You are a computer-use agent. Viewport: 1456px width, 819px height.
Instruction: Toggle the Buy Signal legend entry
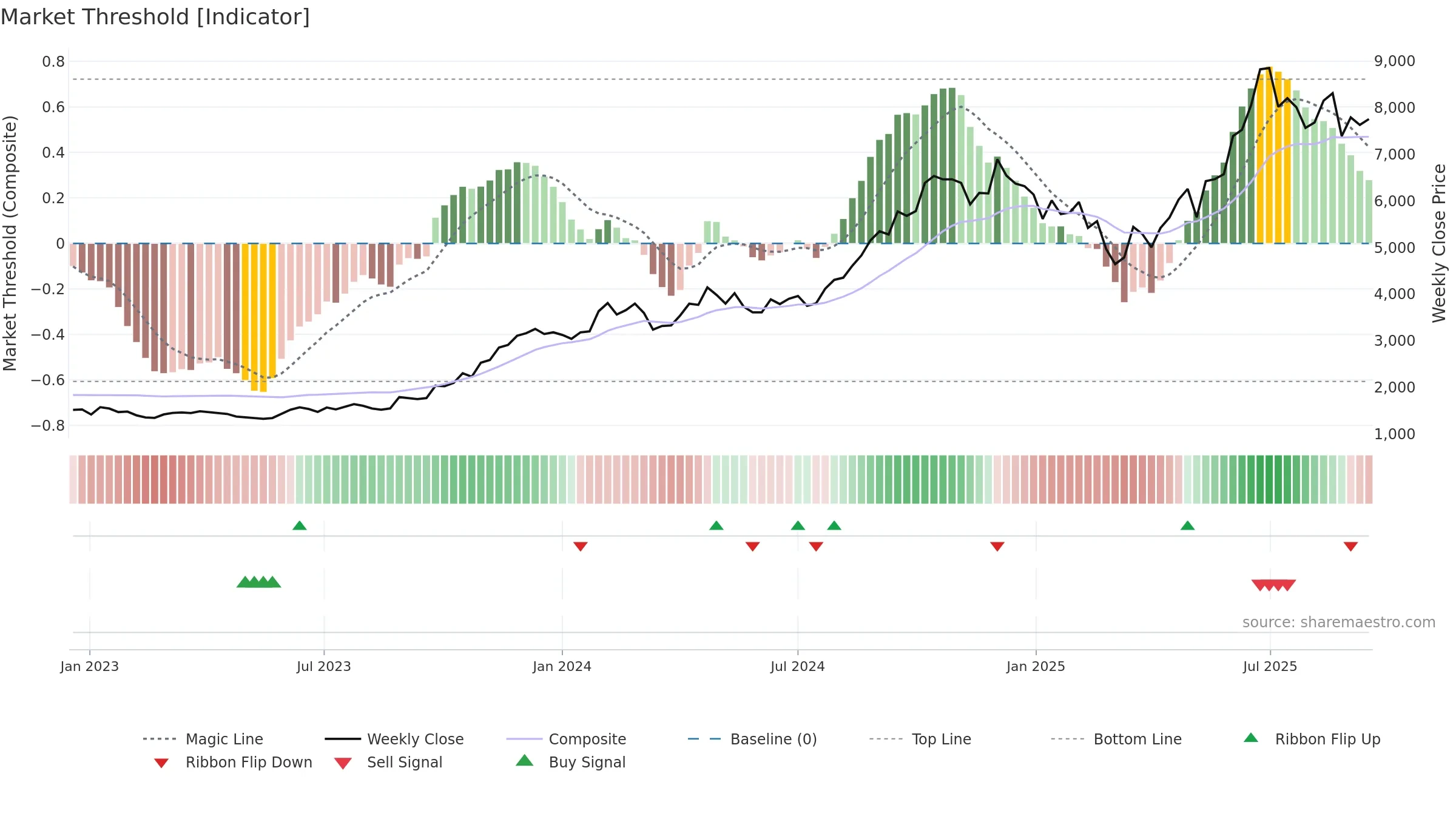pyautogui.click(x=570, y=762)
